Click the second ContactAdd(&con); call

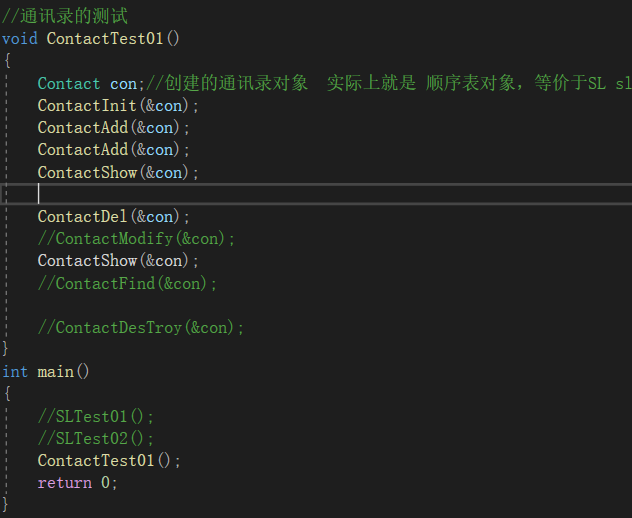114,150
